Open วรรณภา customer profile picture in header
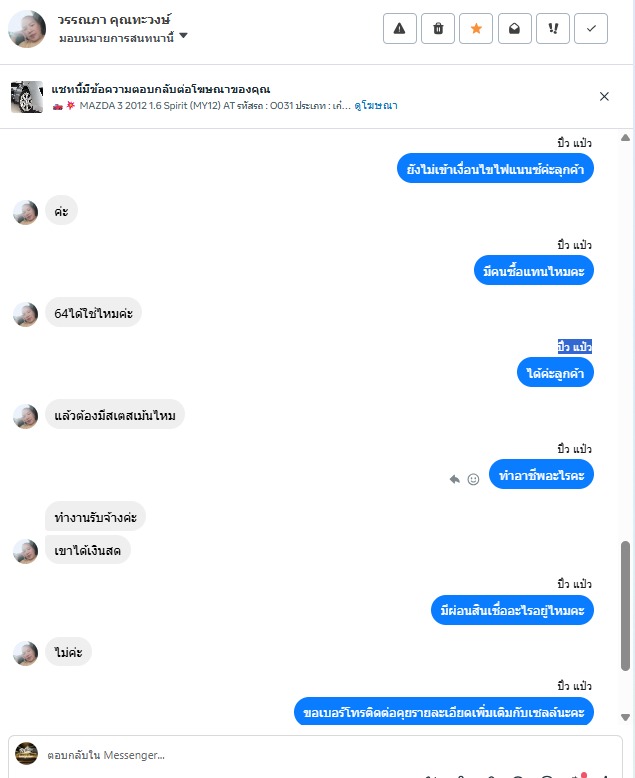 (x=27, y=29)
